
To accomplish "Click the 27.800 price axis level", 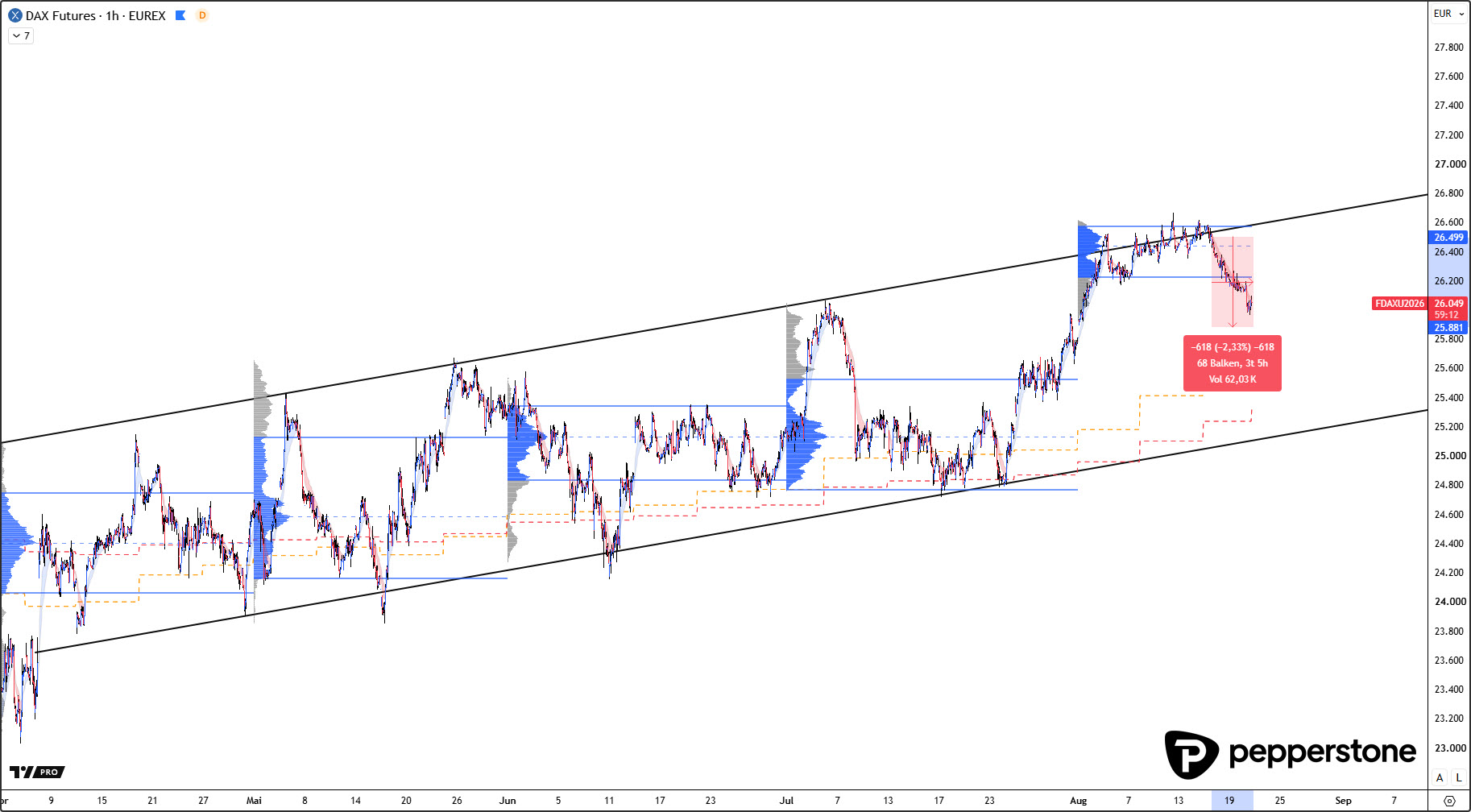I will tap(1448, 48).
